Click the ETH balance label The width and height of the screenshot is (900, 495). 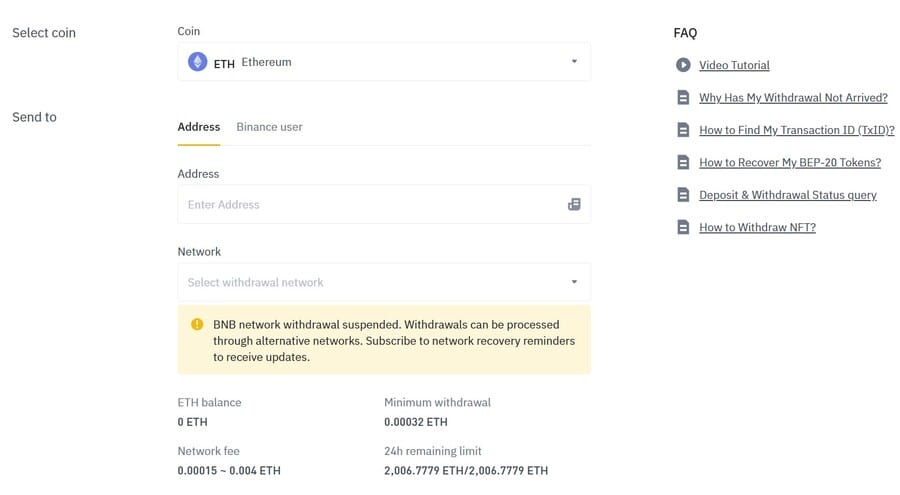tap(209, 402)
